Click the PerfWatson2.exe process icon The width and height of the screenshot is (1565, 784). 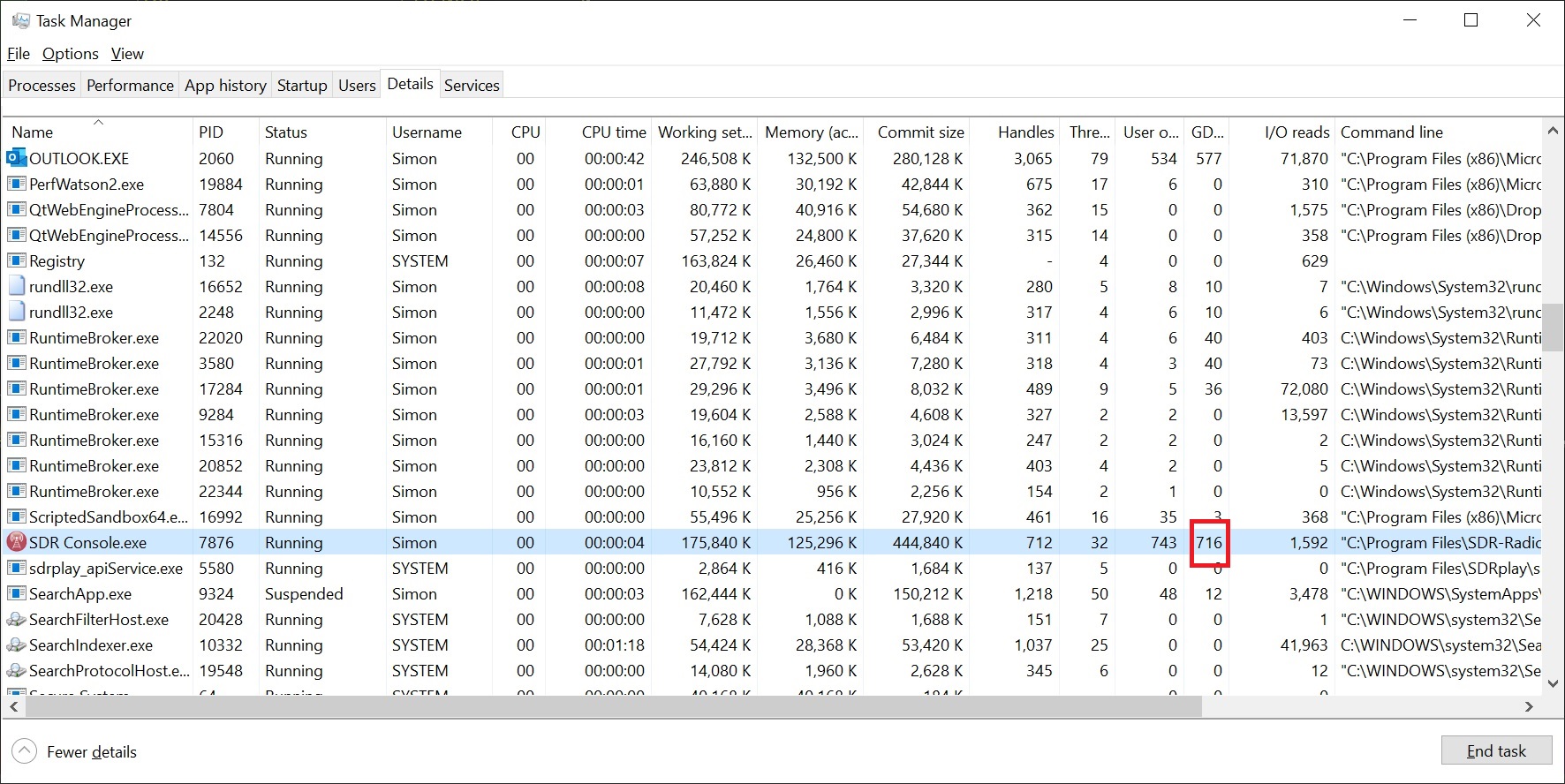point(16,185)
